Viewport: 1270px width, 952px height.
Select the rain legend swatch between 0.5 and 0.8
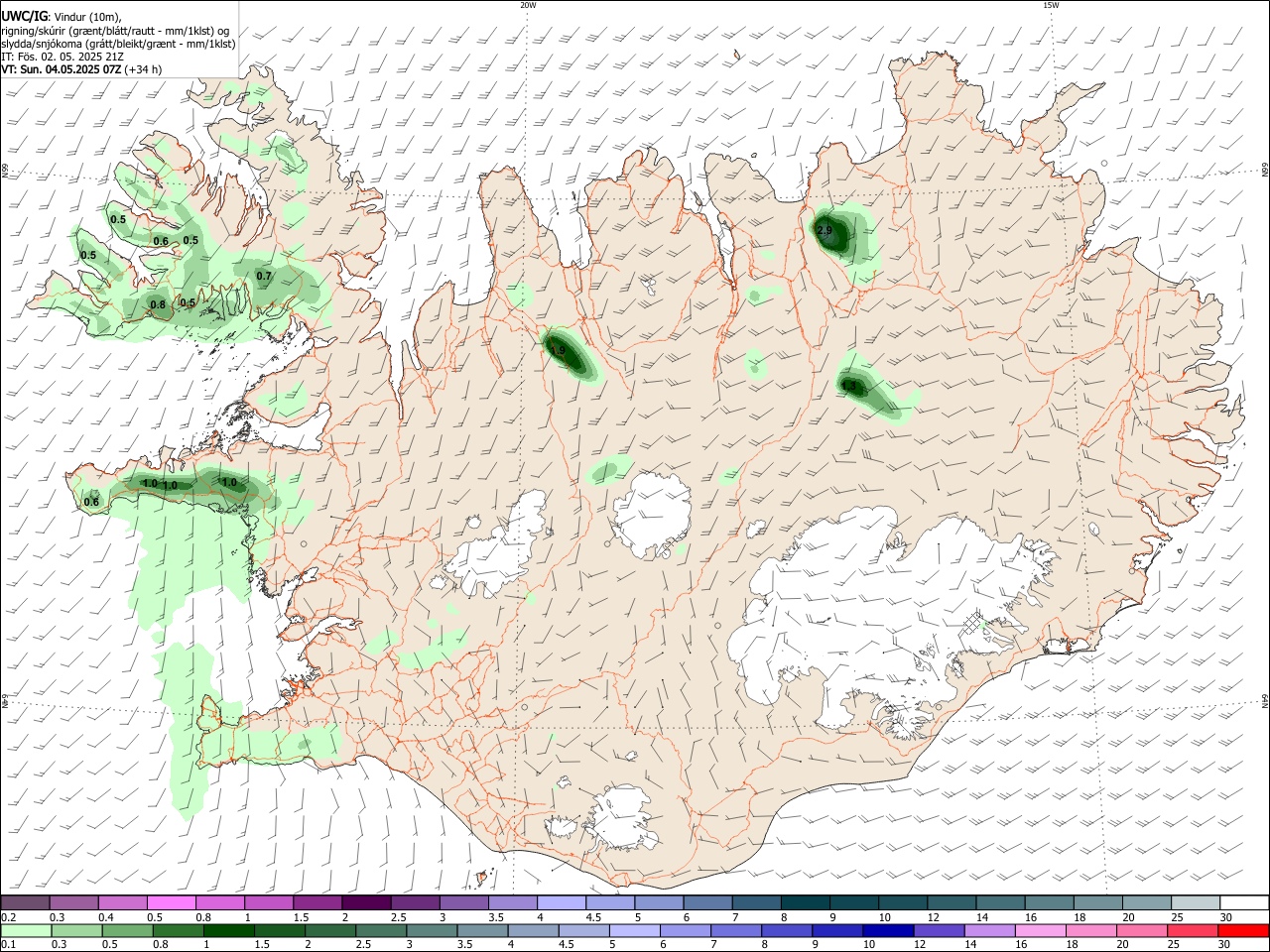tap(127, 930)
